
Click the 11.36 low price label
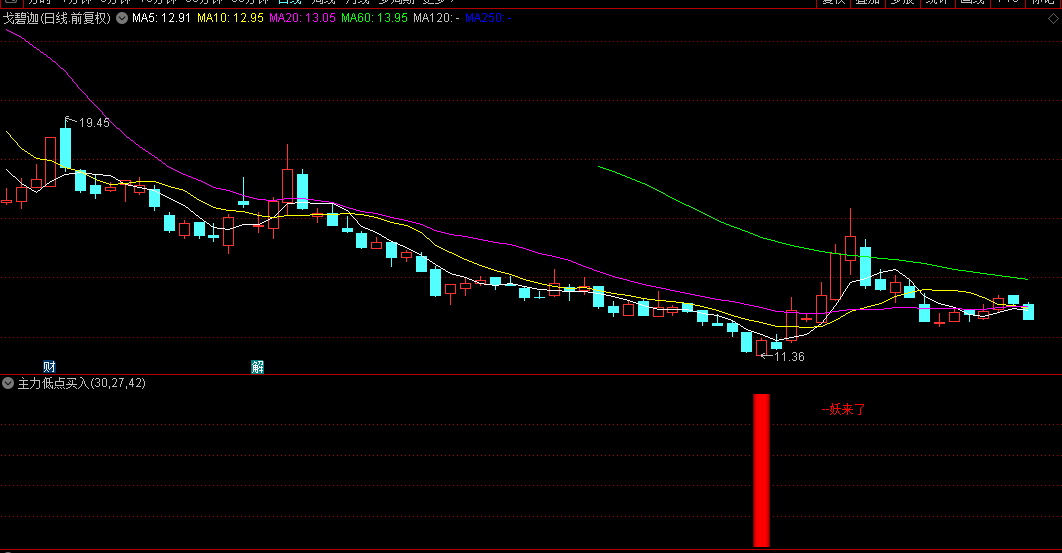click(789, 356)
